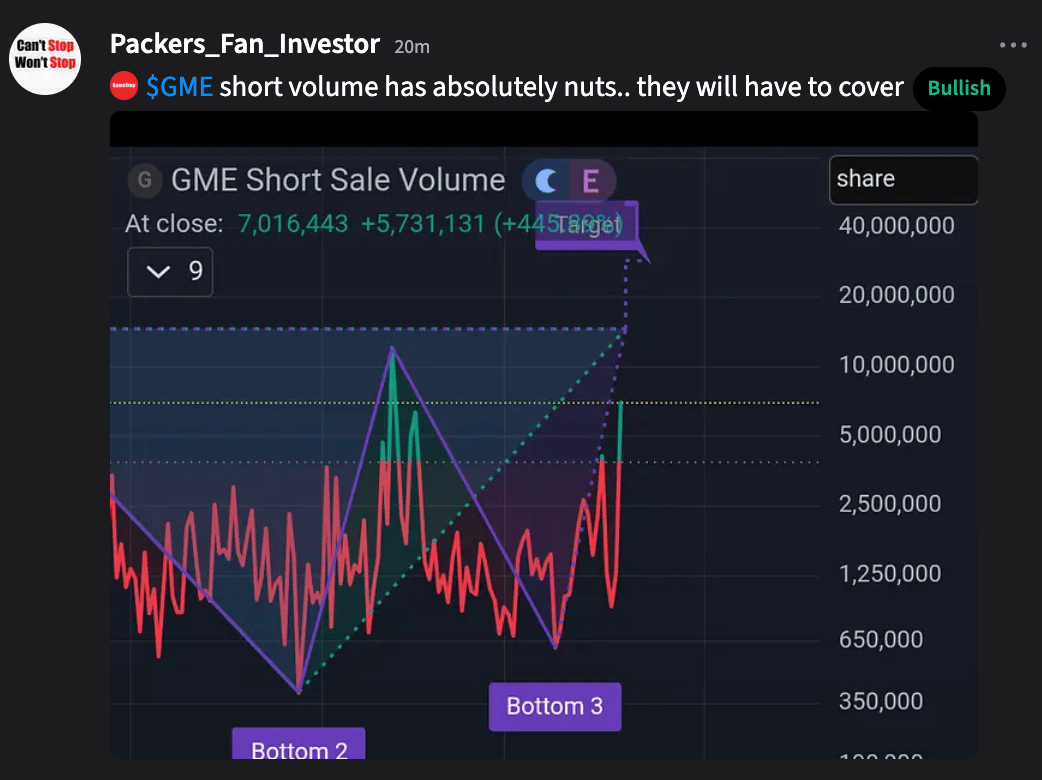This screenshot has width=1042, height=780.
Task: Click the 10,000,000 axis label
Action: click(x=896, y=365)
